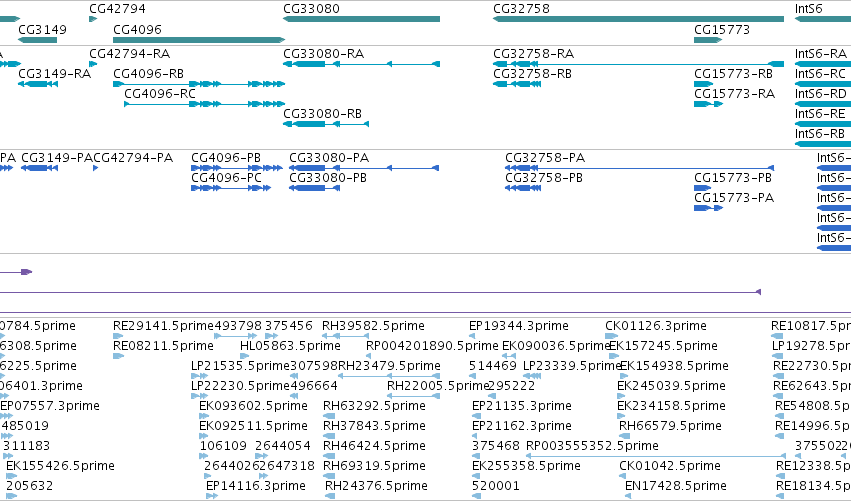
Task: Select transcript CG33080-RA
Action: coord(361,64)
